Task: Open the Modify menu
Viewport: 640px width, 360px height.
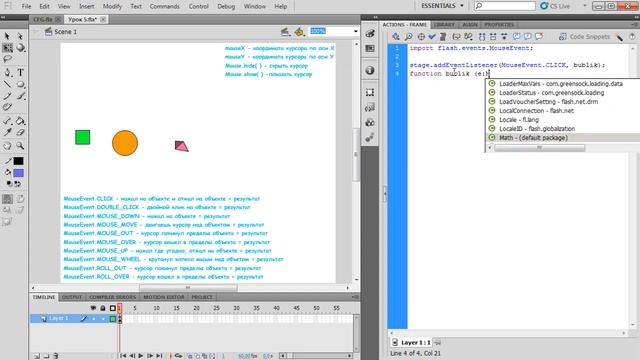Action: [x=112, y=6]
